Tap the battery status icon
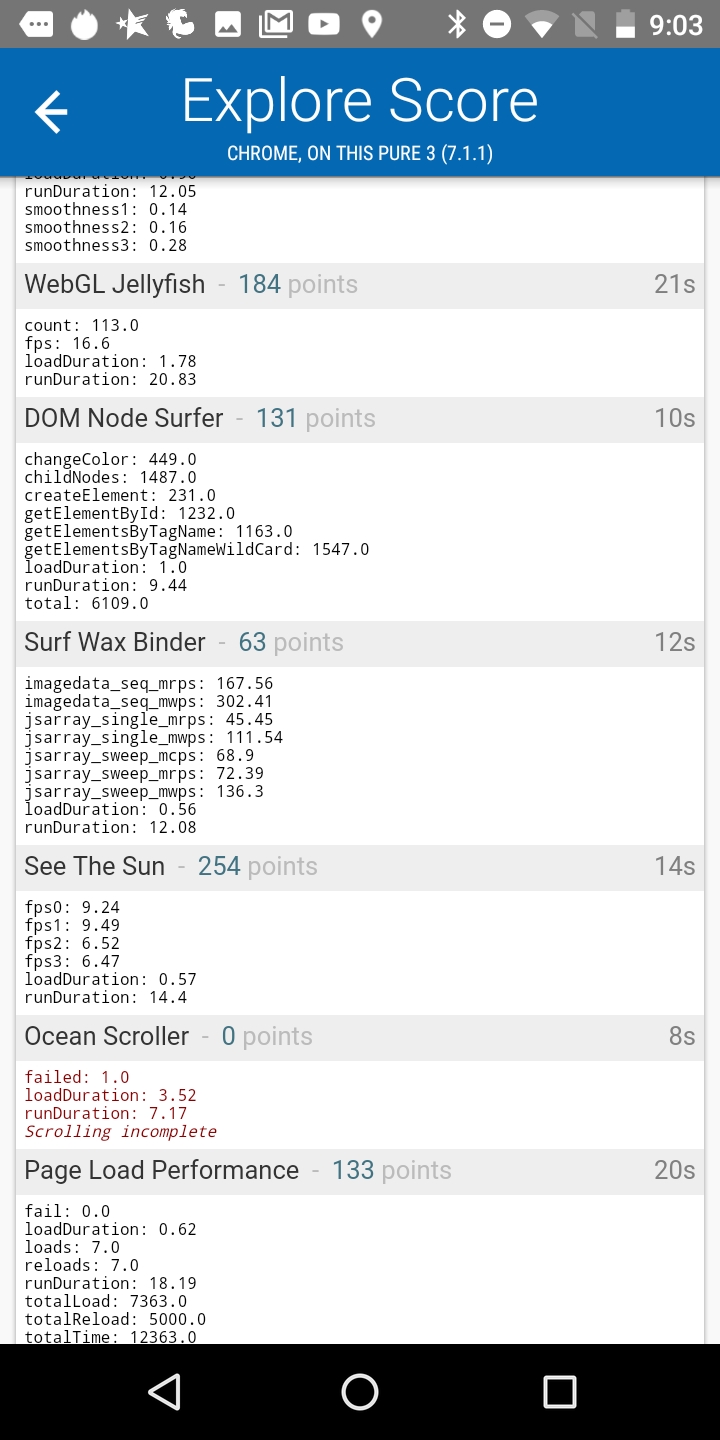 tap(625, 24)
